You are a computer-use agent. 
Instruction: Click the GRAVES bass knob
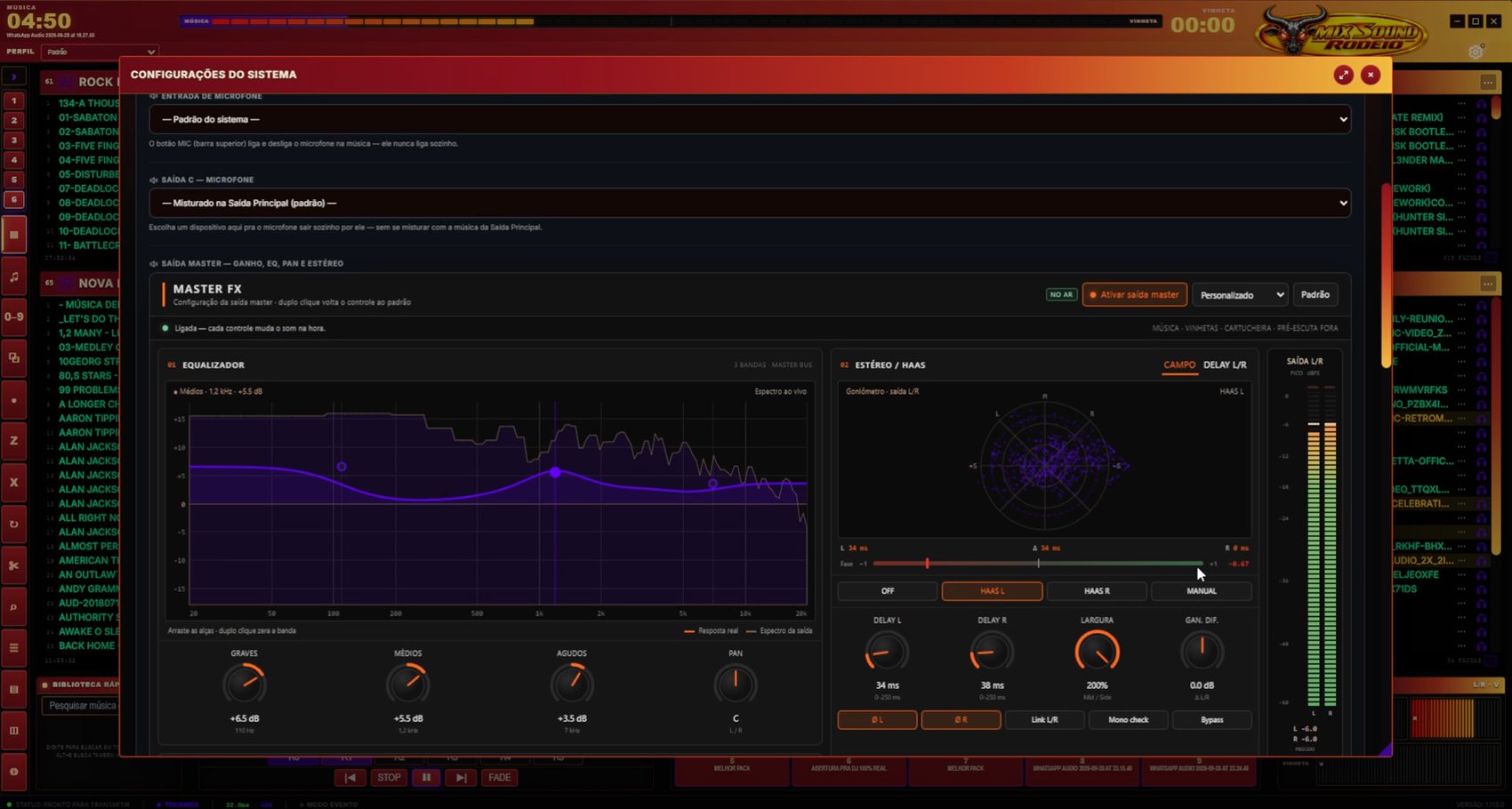click(244, 685)
